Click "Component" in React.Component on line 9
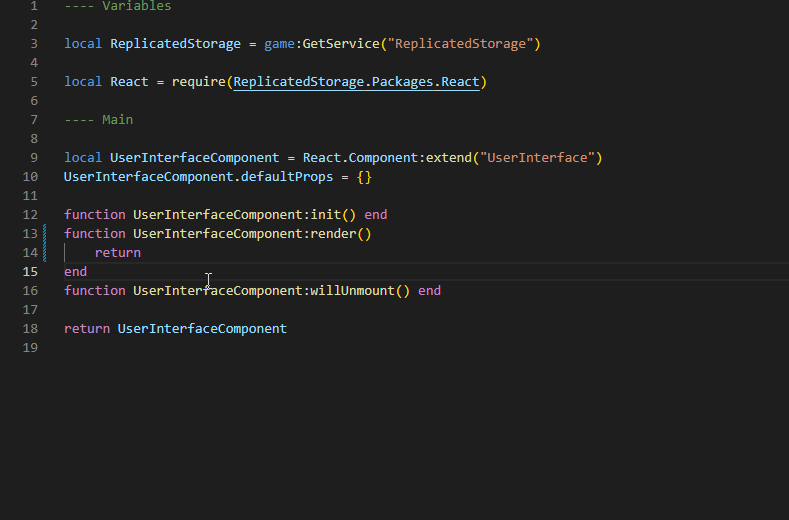 [383, 158]
